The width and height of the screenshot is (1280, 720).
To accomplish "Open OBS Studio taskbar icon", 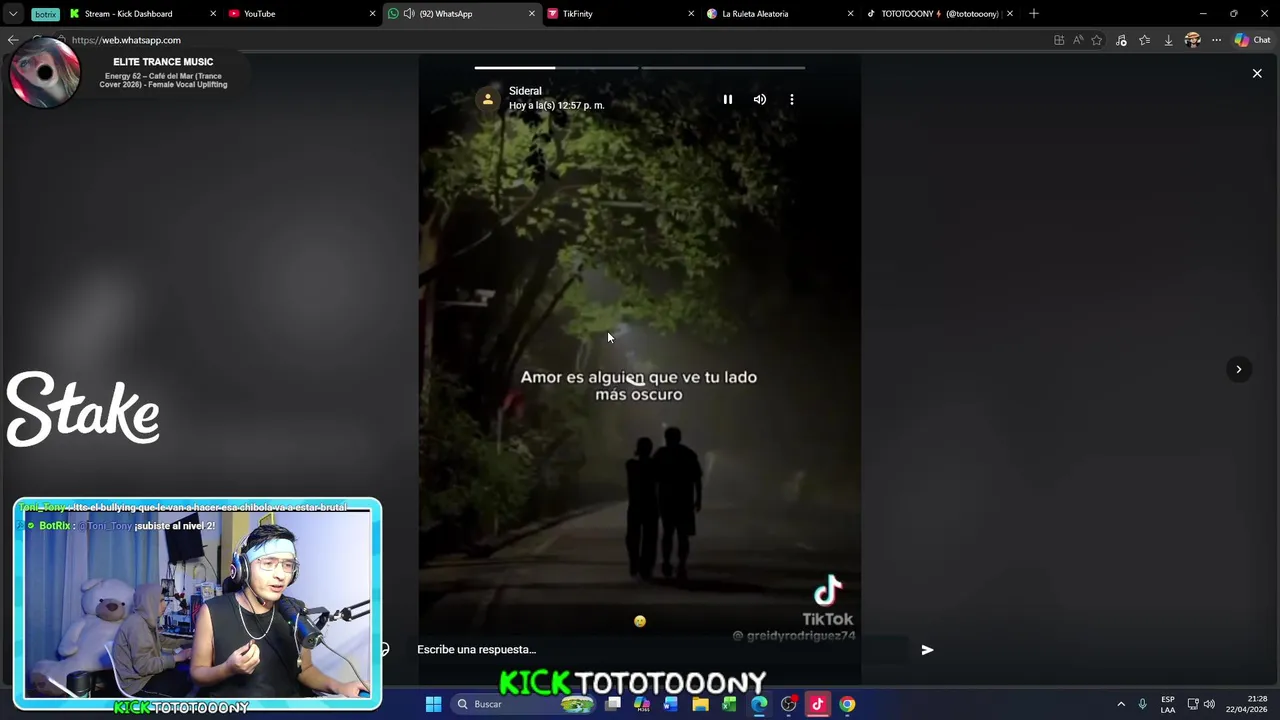I will [x=789, y=704].
